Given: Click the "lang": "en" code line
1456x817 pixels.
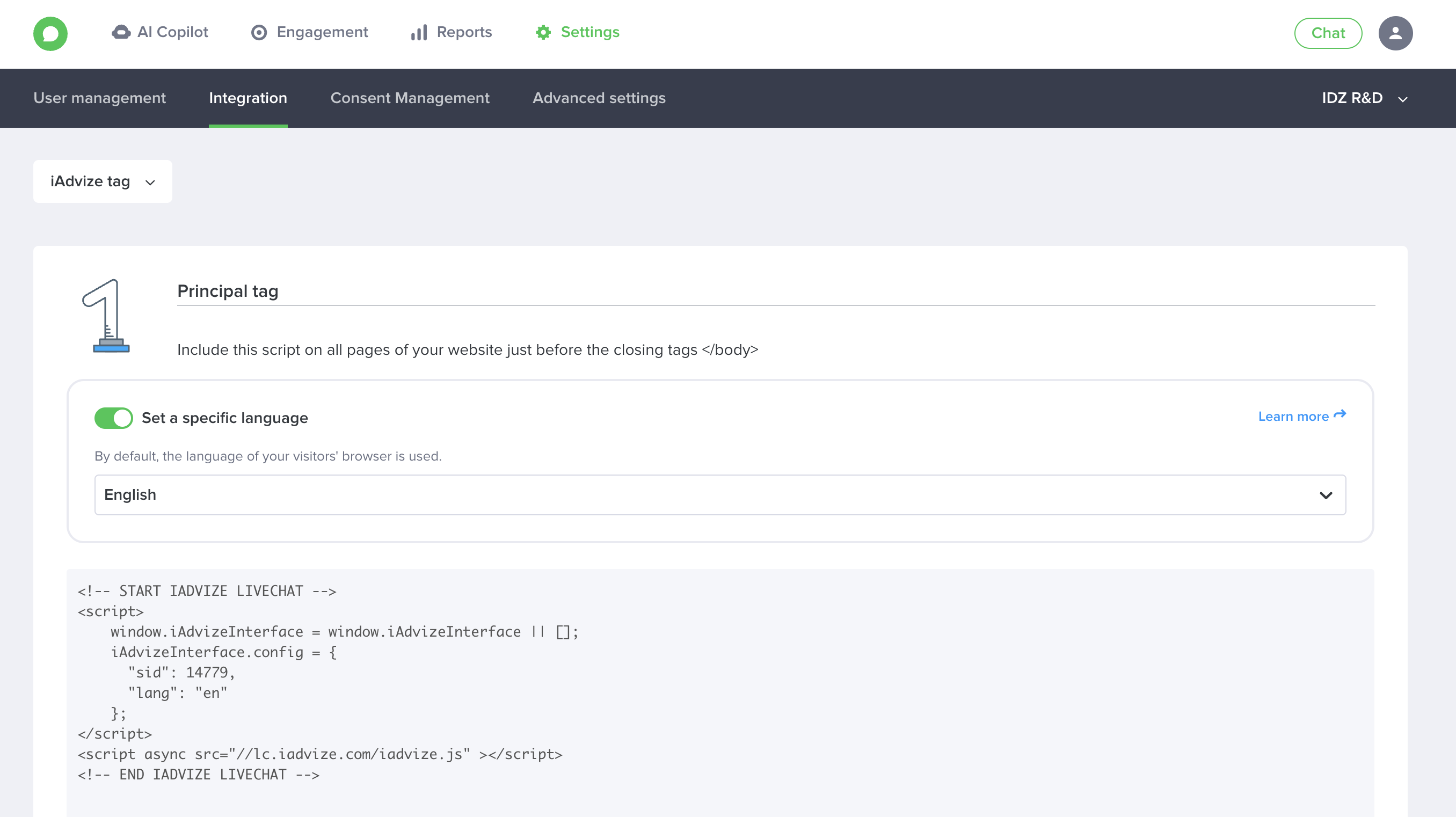Looking at the screenshot, I should tap(178, 692).
